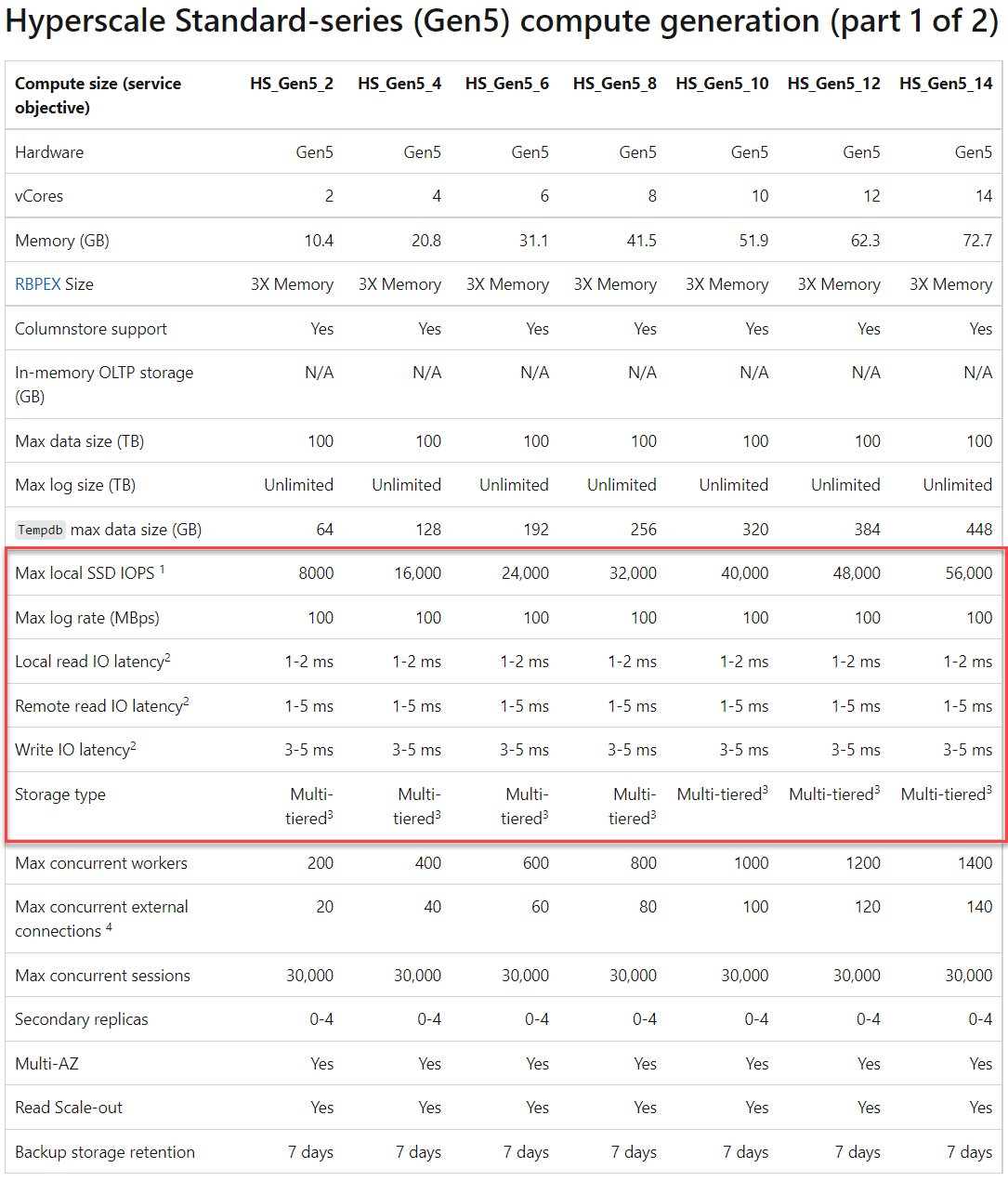Screen dimensions: 1008x1181
Task: Click the SSD IOPS value 24,000
Action: coord(526,573)
